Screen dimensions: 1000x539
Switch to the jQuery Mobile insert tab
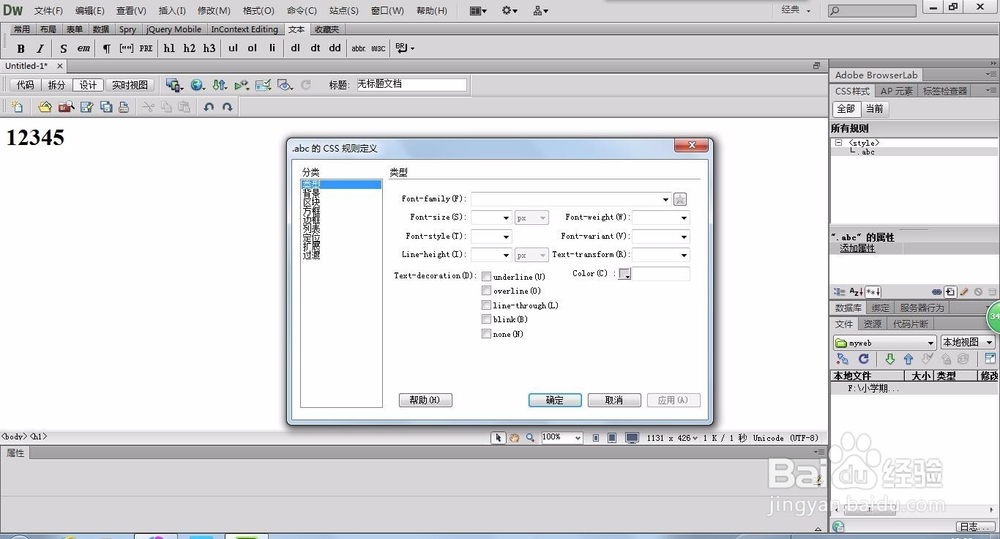[173, 29]
